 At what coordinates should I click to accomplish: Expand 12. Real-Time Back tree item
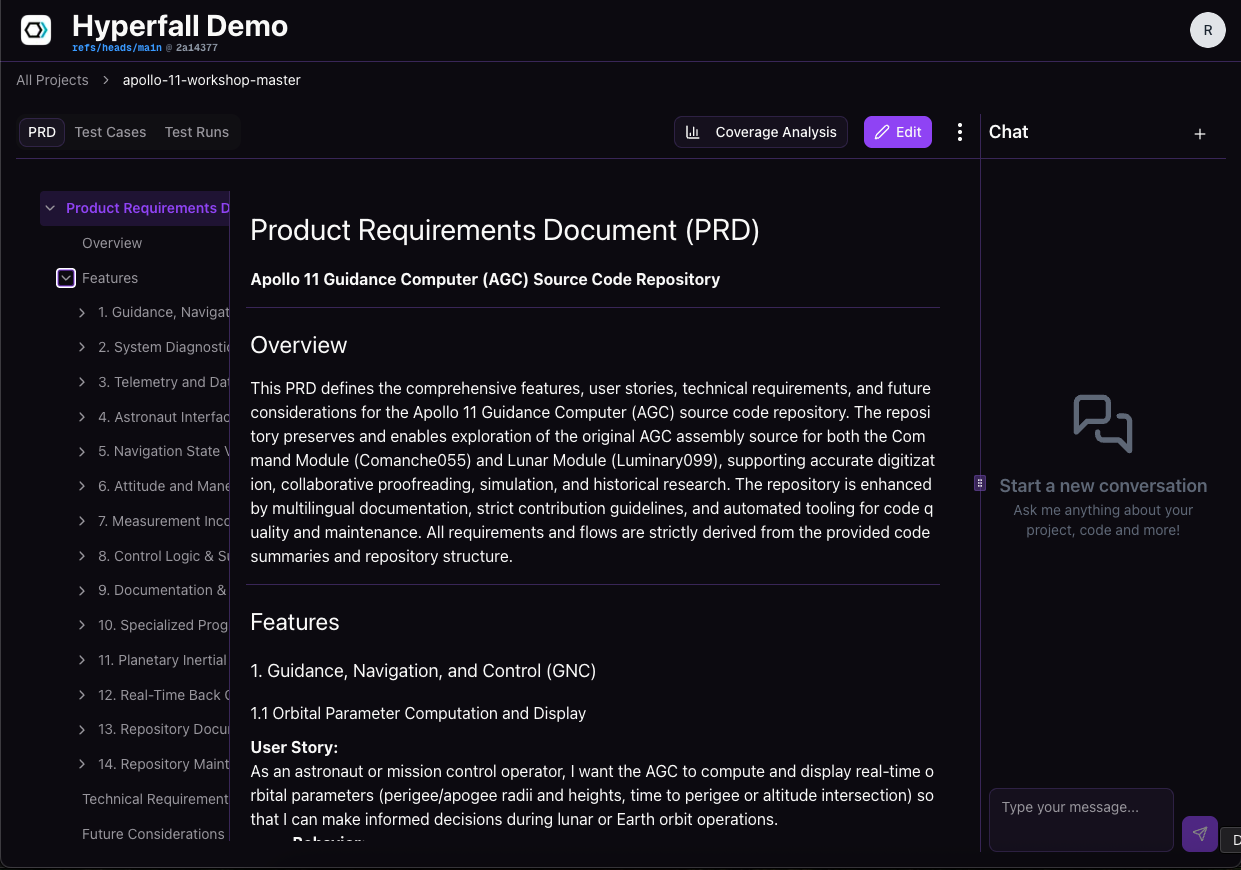pos(82,695)
